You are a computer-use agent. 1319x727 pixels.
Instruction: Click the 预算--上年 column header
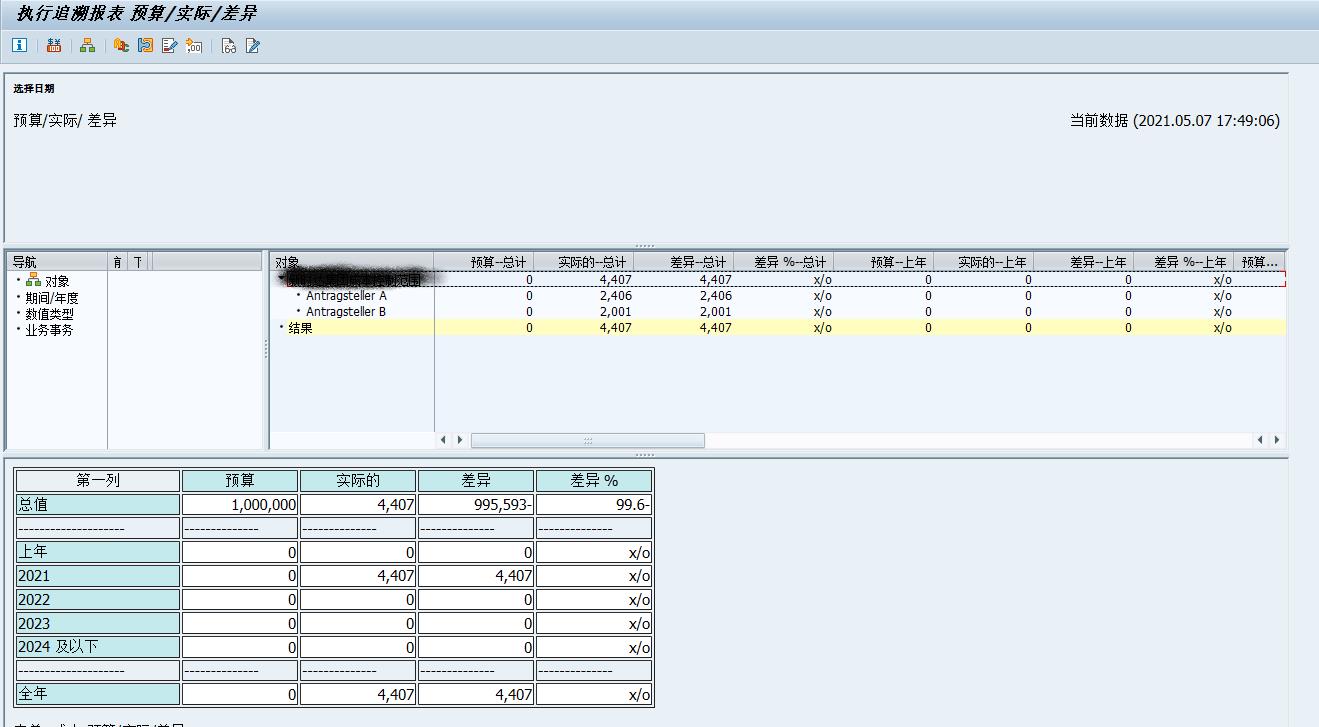884,262
